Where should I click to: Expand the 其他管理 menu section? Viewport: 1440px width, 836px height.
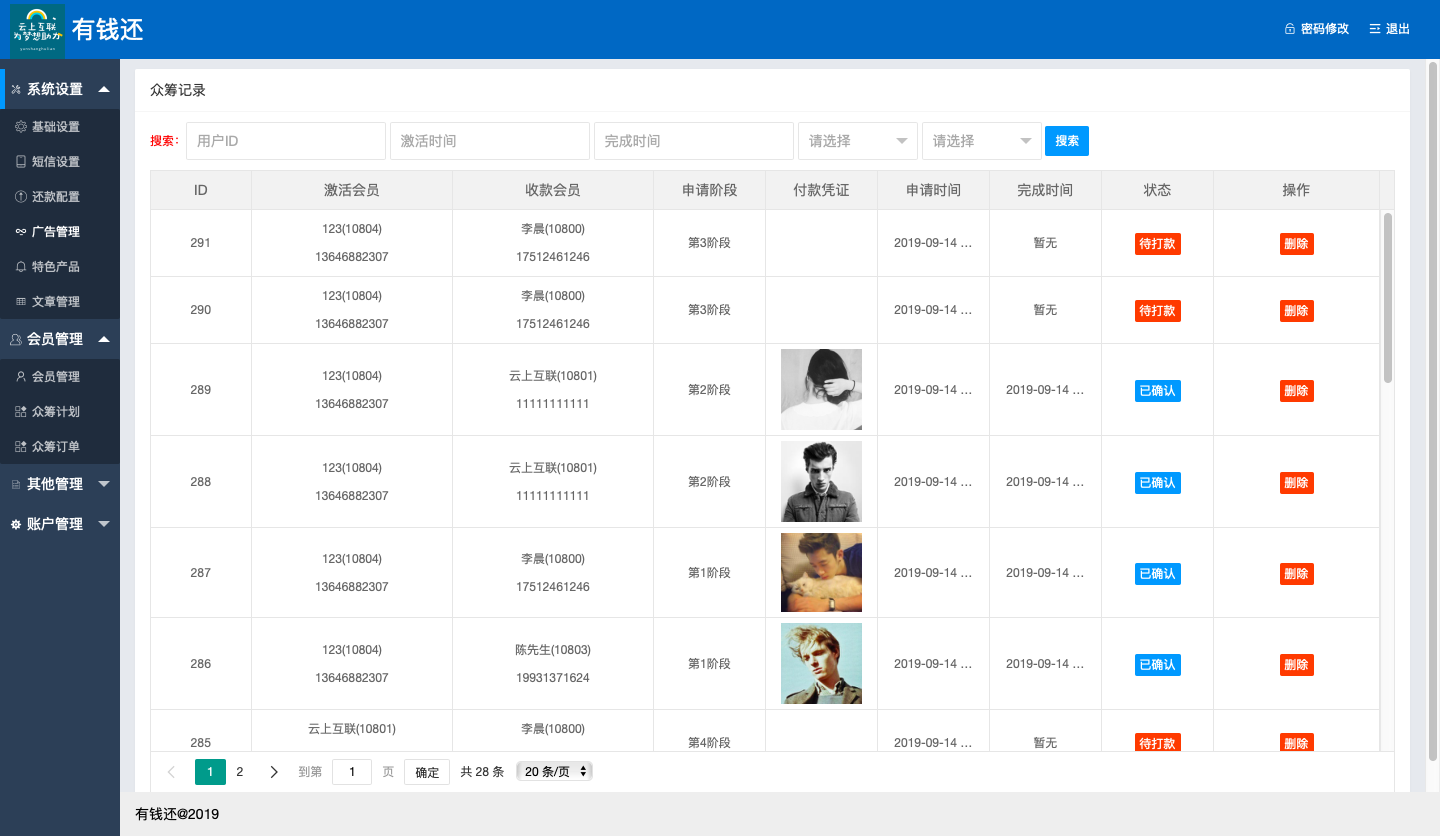[x=104, y=484]
